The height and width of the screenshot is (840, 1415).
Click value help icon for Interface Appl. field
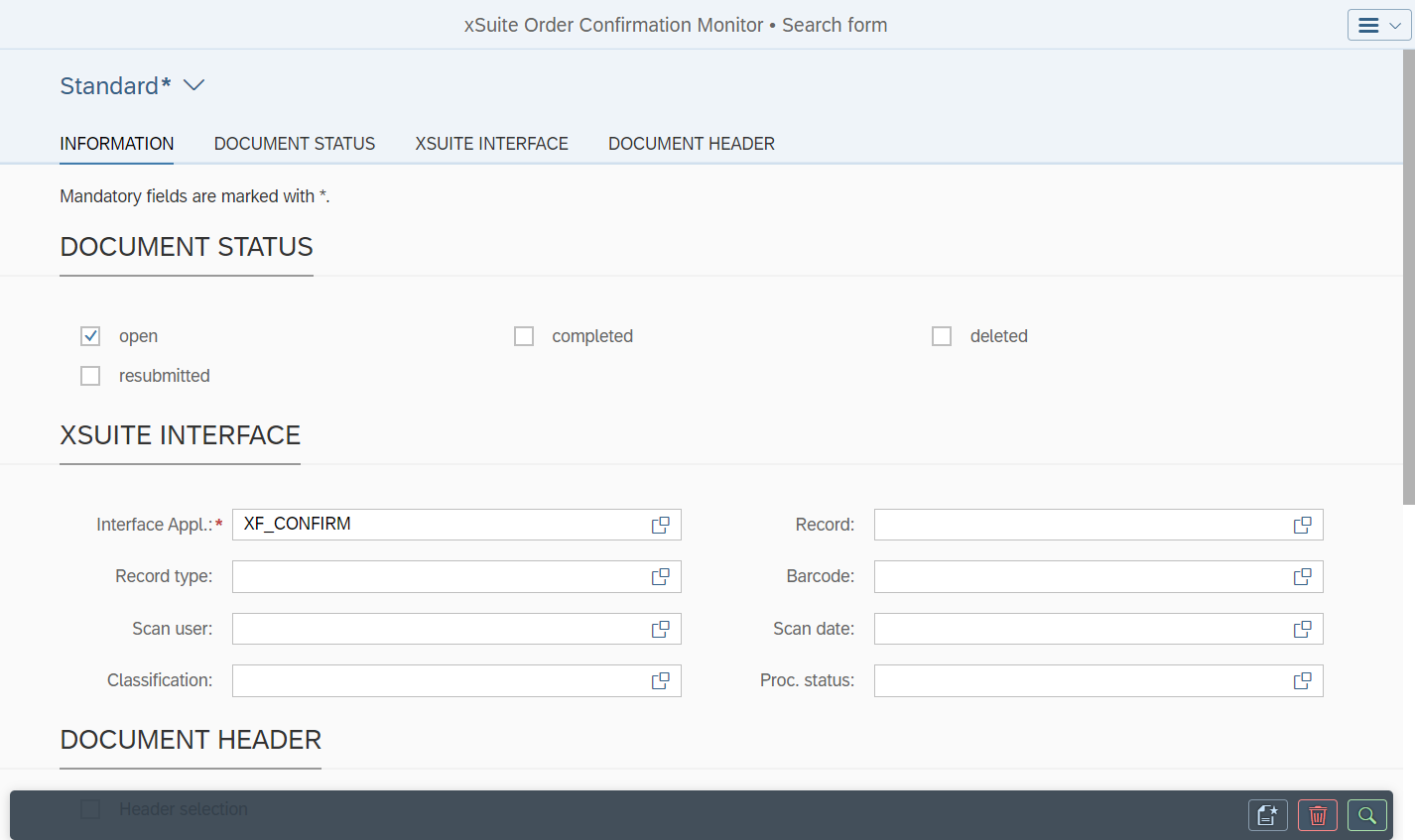(x=660, y=526)
